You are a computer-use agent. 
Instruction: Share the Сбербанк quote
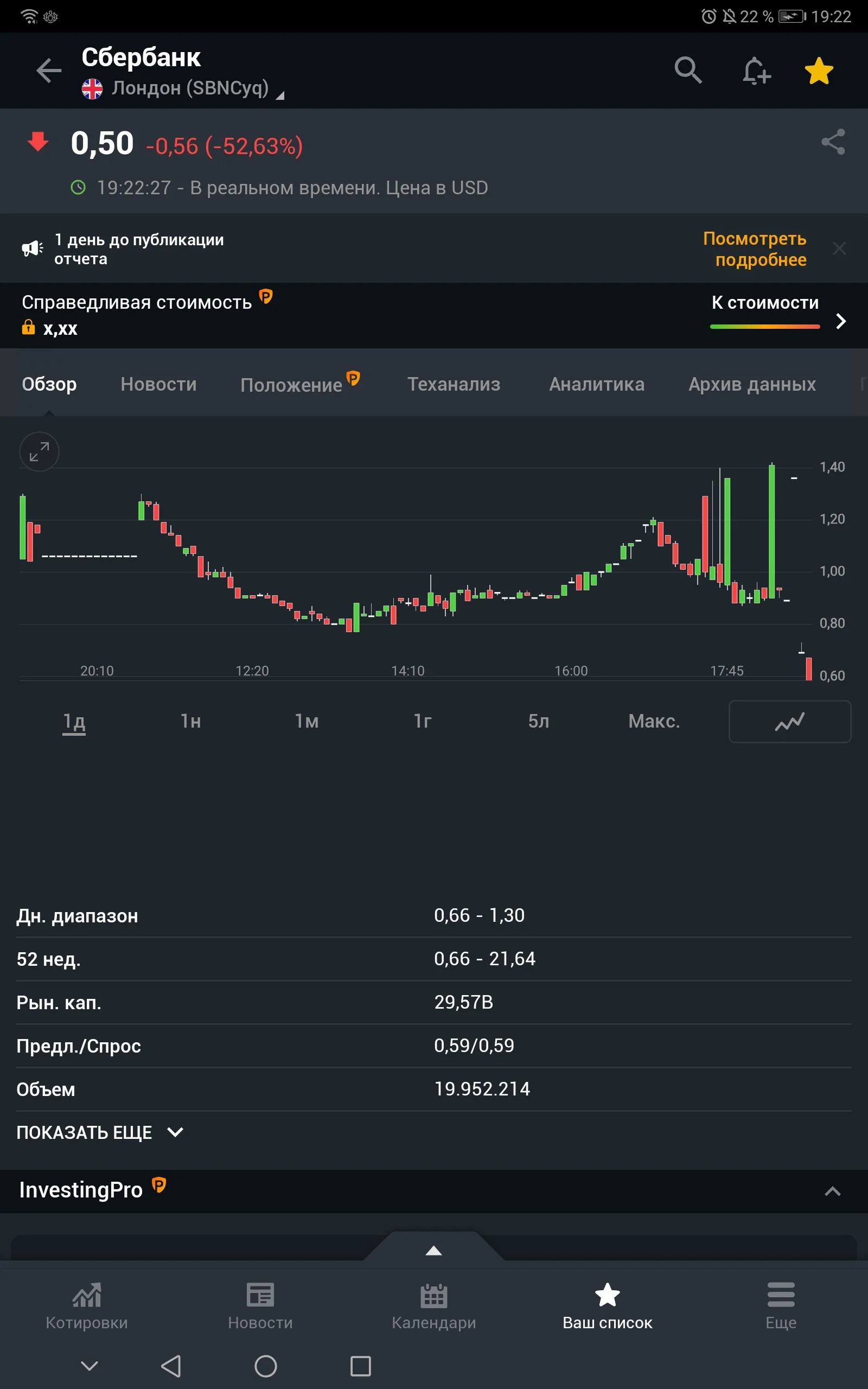[833, 142]
